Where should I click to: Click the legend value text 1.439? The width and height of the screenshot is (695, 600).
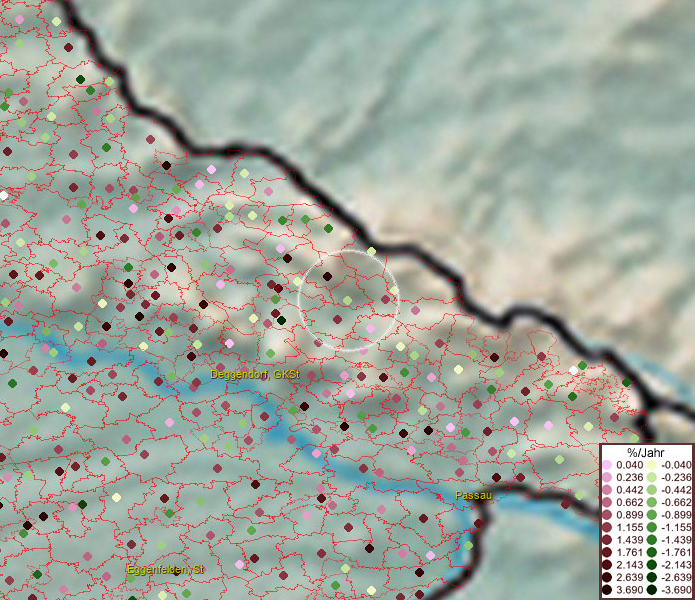click(x=630, y=540)
